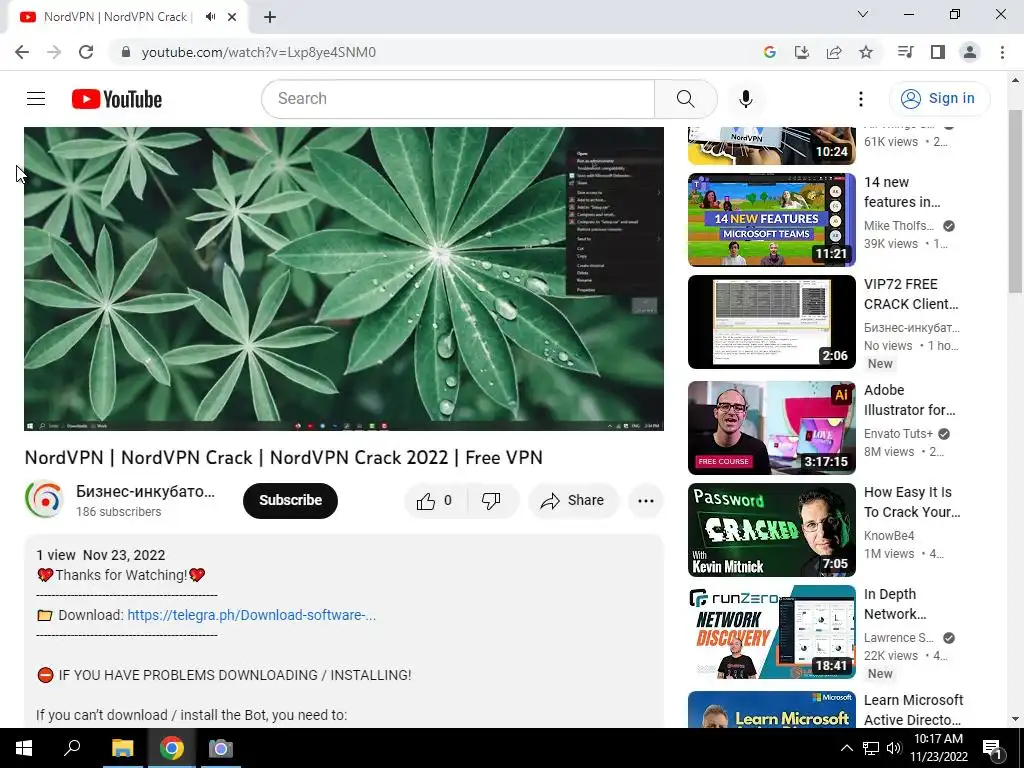Open File Explorer from taskbar
Viewport: 1024px width, 768px height.
coord(122,748)
